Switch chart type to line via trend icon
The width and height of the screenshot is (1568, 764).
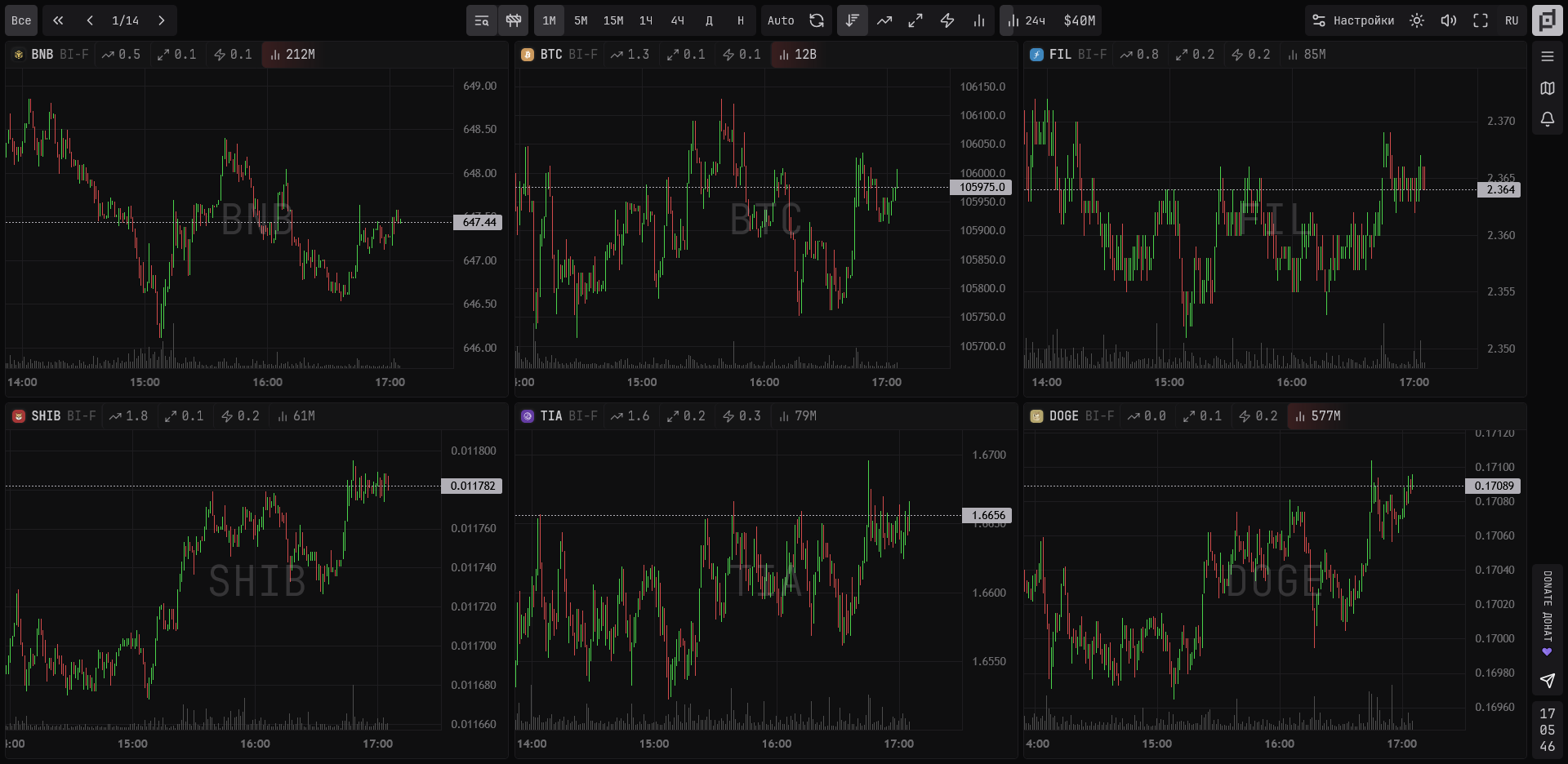tap(884, 20)
